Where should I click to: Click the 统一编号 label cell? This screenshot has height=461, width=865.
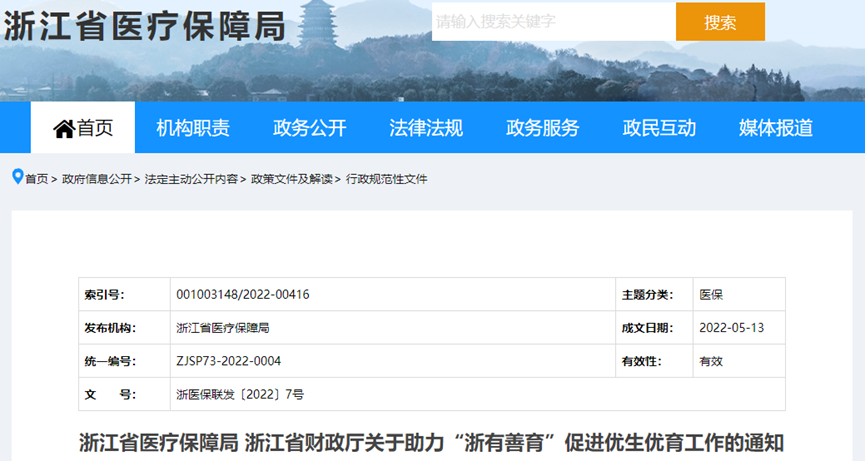click(x=125, y=361)
